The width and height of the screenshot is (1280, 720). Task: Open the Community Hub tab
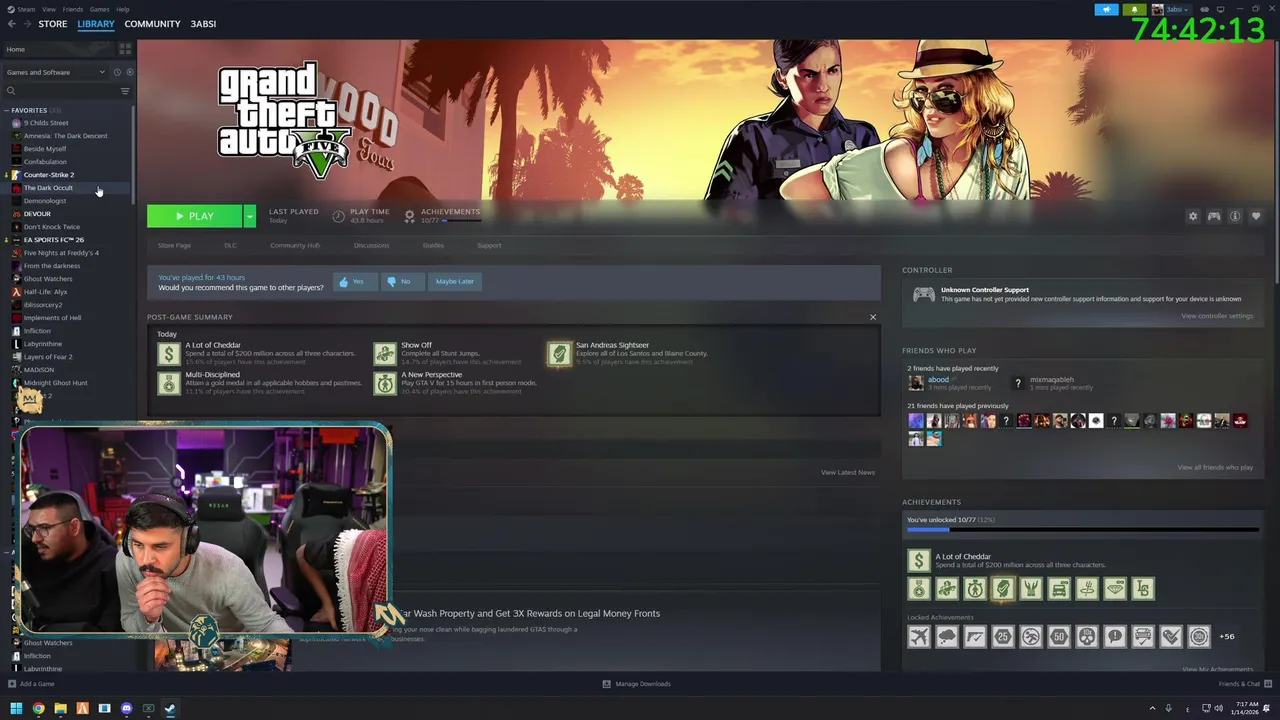[x=295, y=245]
